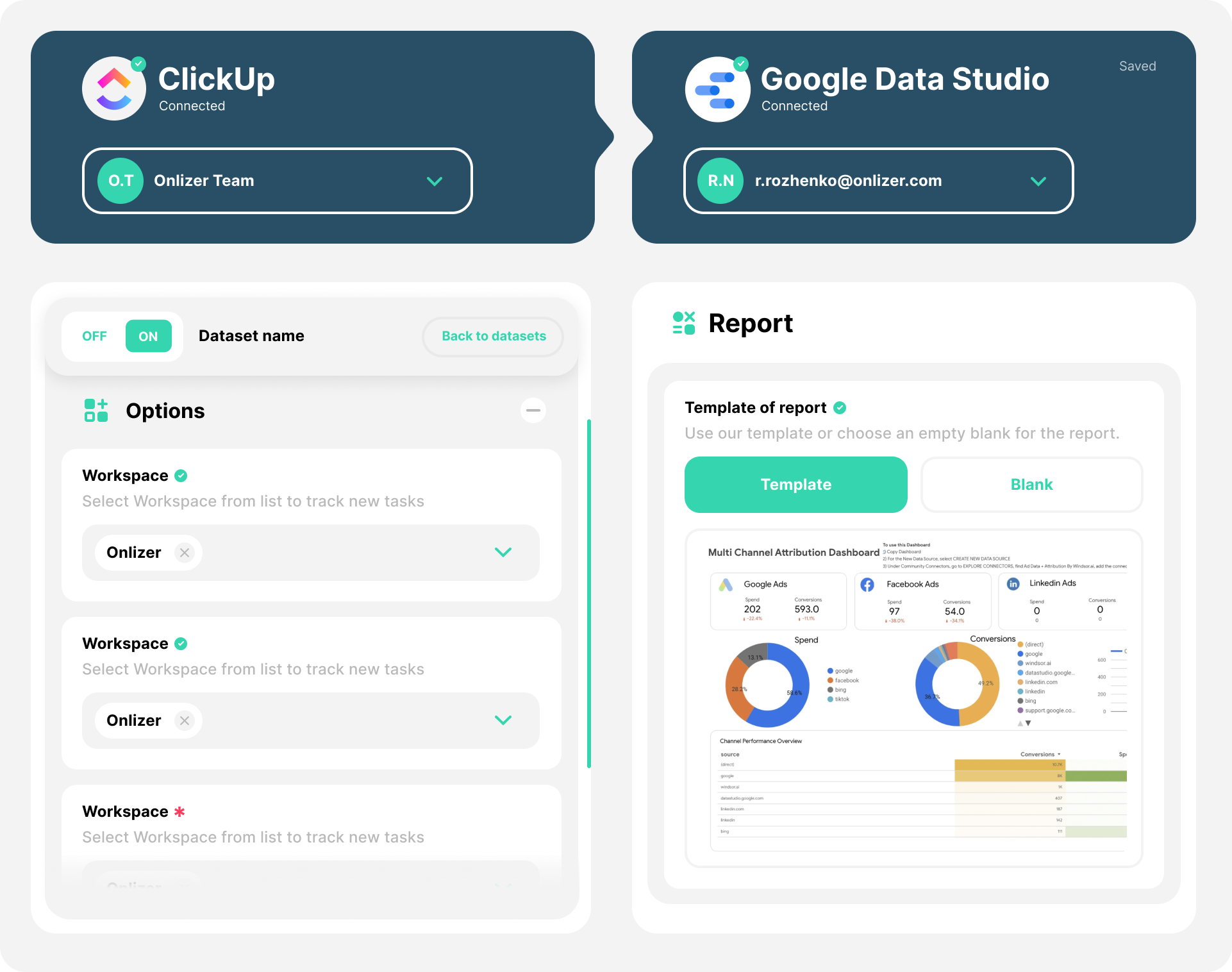Click the Google Data Studio logo icon

click(x=717, y=89)
